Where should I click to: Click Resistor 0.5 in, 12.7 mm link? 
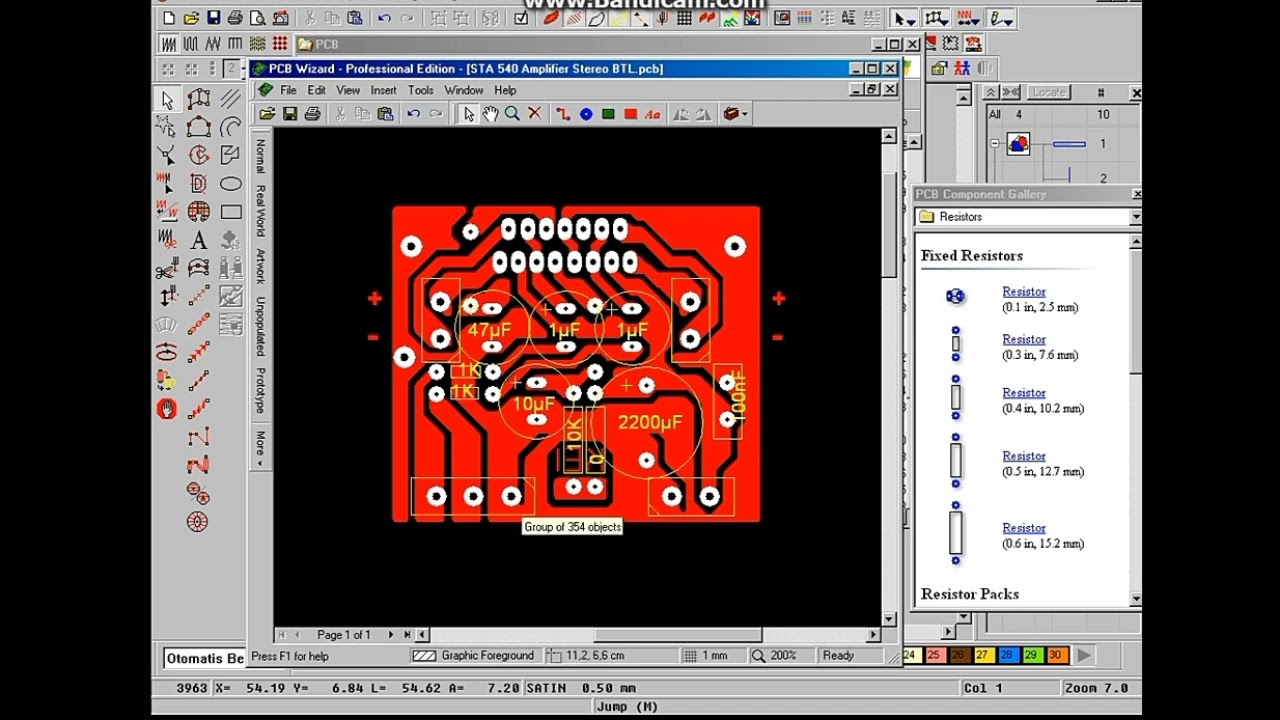[x=1024, y=456]
